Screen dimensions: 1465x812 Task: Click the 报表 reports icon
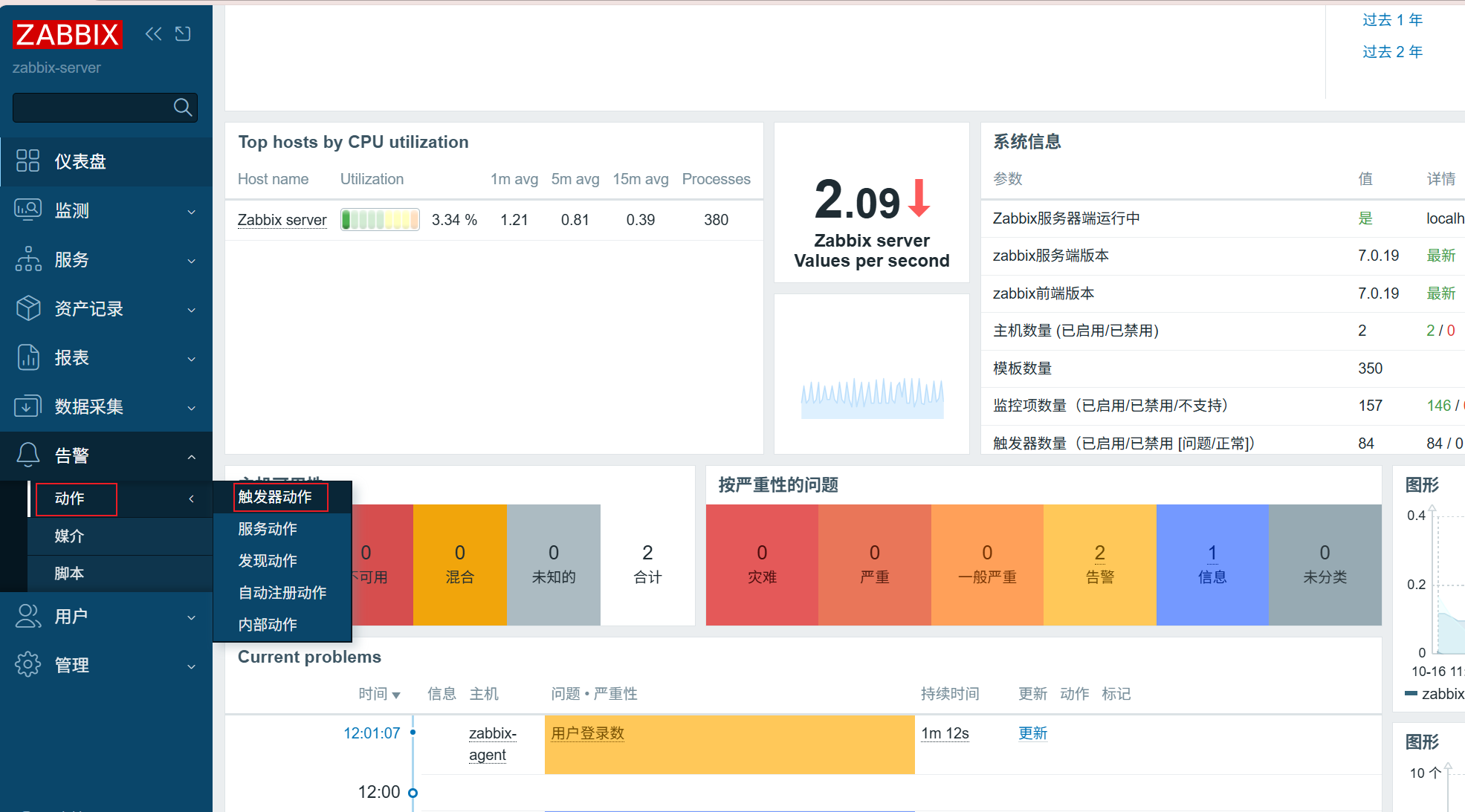28,357
